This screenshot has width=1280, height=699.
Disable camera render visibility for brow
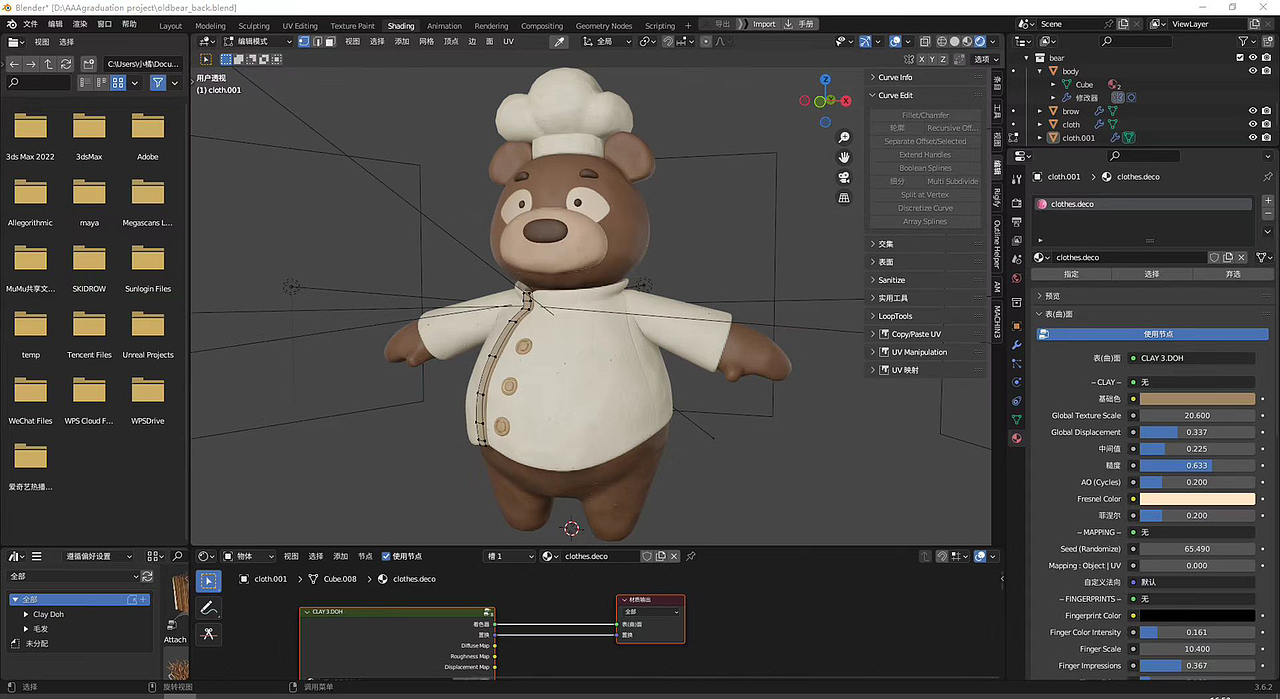click(1266, 111)
